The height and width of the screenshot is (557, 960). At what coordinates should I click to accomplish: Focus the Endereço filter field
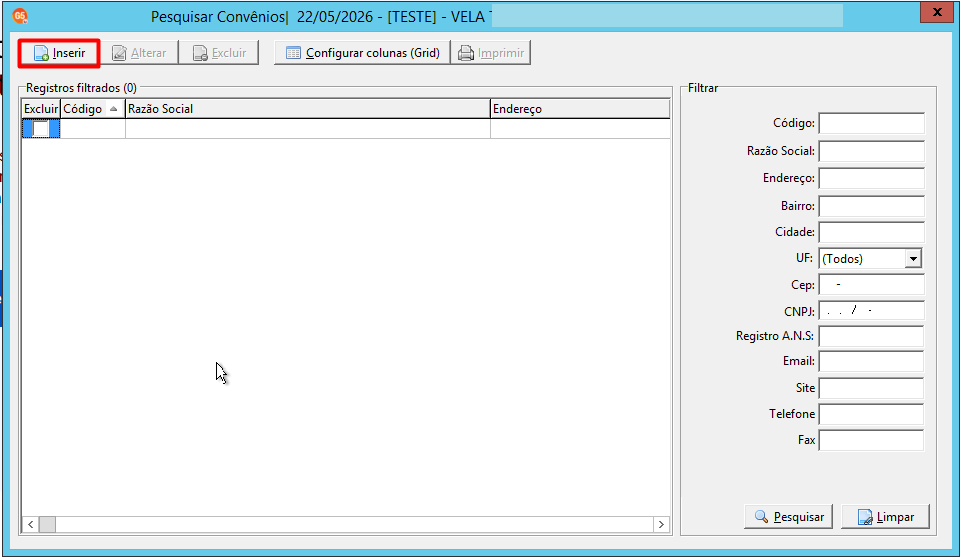[x=871, y=178]
